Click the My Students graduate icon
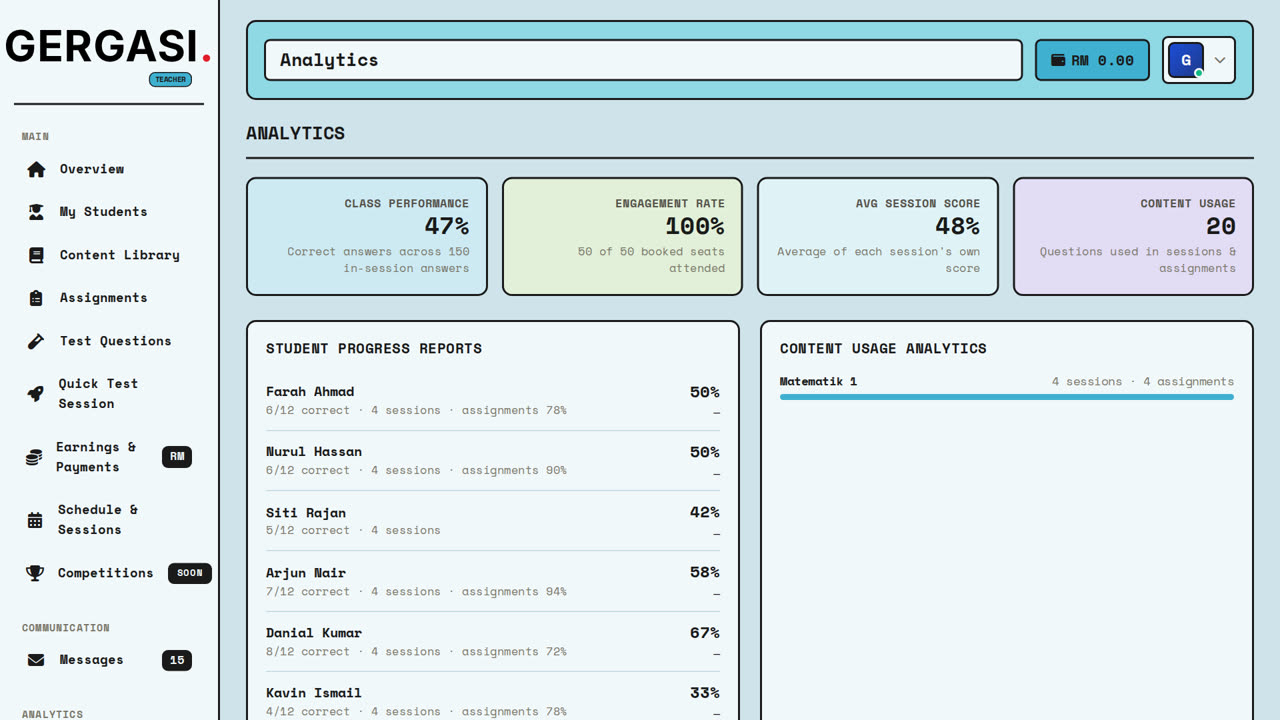1280x720 pixels. coord(36,212)
